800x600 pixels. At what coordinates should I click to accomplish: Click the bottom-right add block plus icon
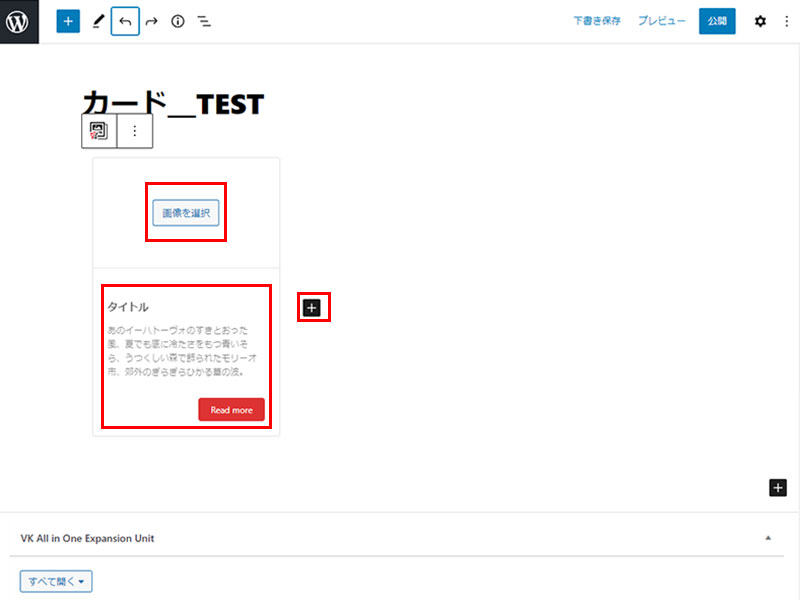coord(778,487)
